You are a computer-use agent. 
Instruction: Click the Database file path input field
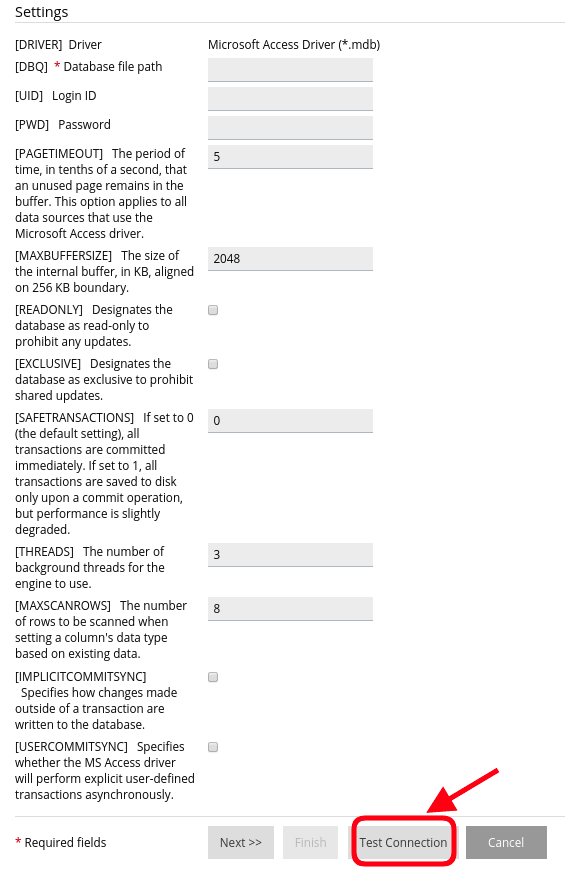pyautogui.click(x=290, y=69)
